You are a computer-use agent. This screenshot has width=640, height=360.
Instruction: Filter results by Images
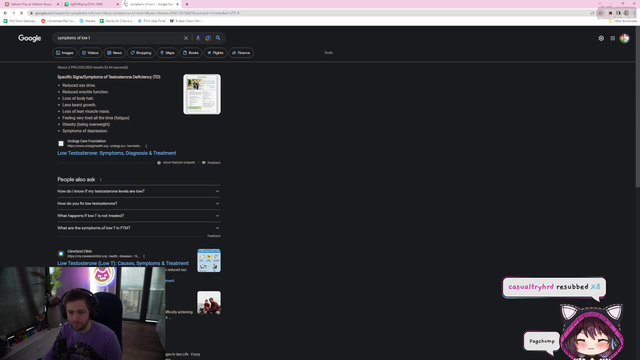point(64,53)
